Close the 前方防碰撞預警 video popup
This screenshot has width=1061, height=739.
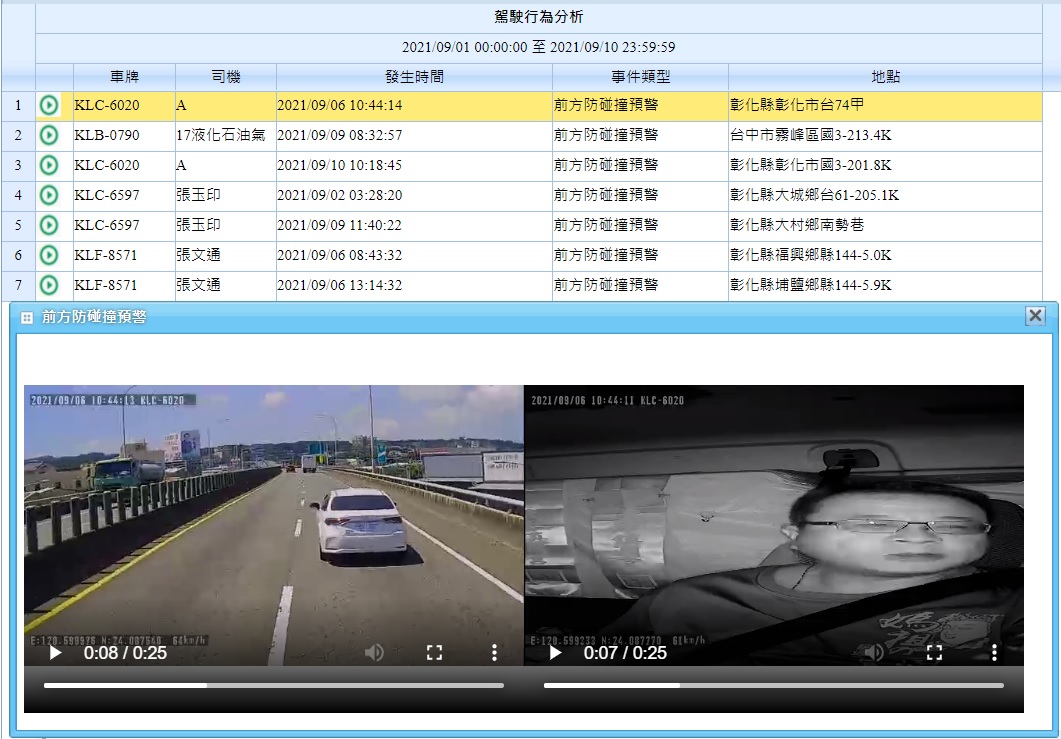point(1035,316)
